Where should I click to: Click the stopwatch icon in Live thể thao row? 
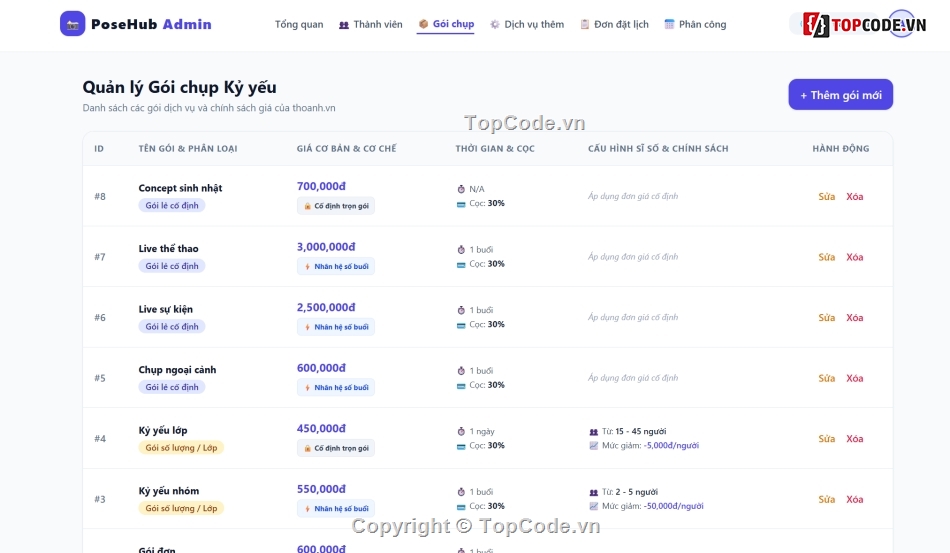pyautogui.click(x=461, y=250)
